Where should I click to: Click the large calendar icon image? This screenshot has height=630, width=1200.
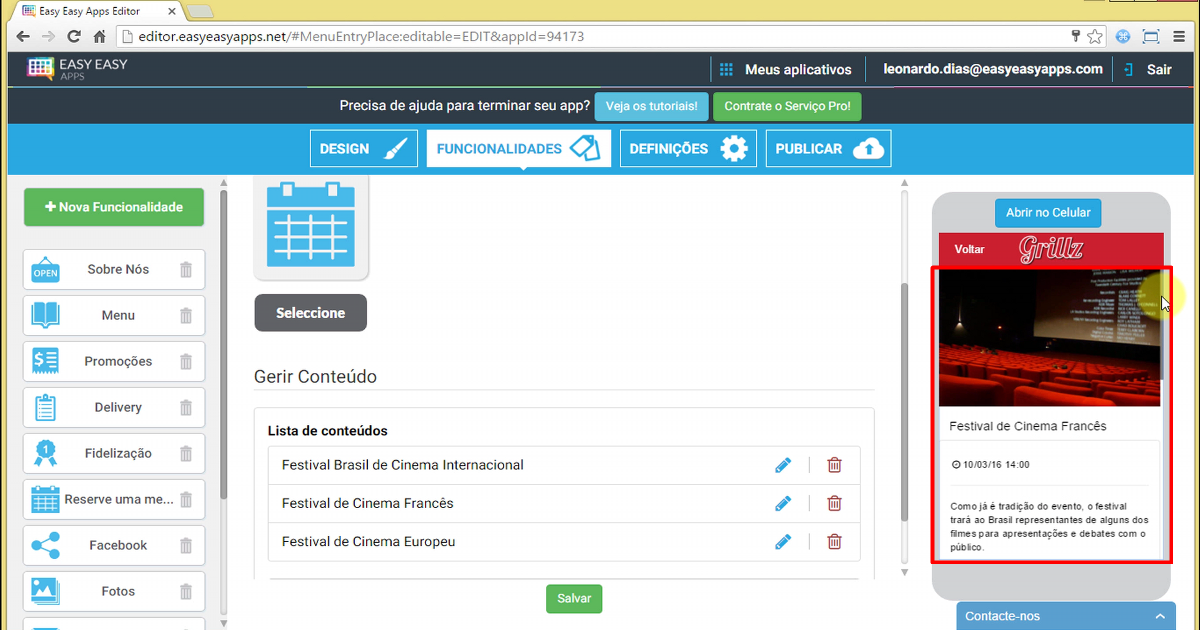[311, 225]
